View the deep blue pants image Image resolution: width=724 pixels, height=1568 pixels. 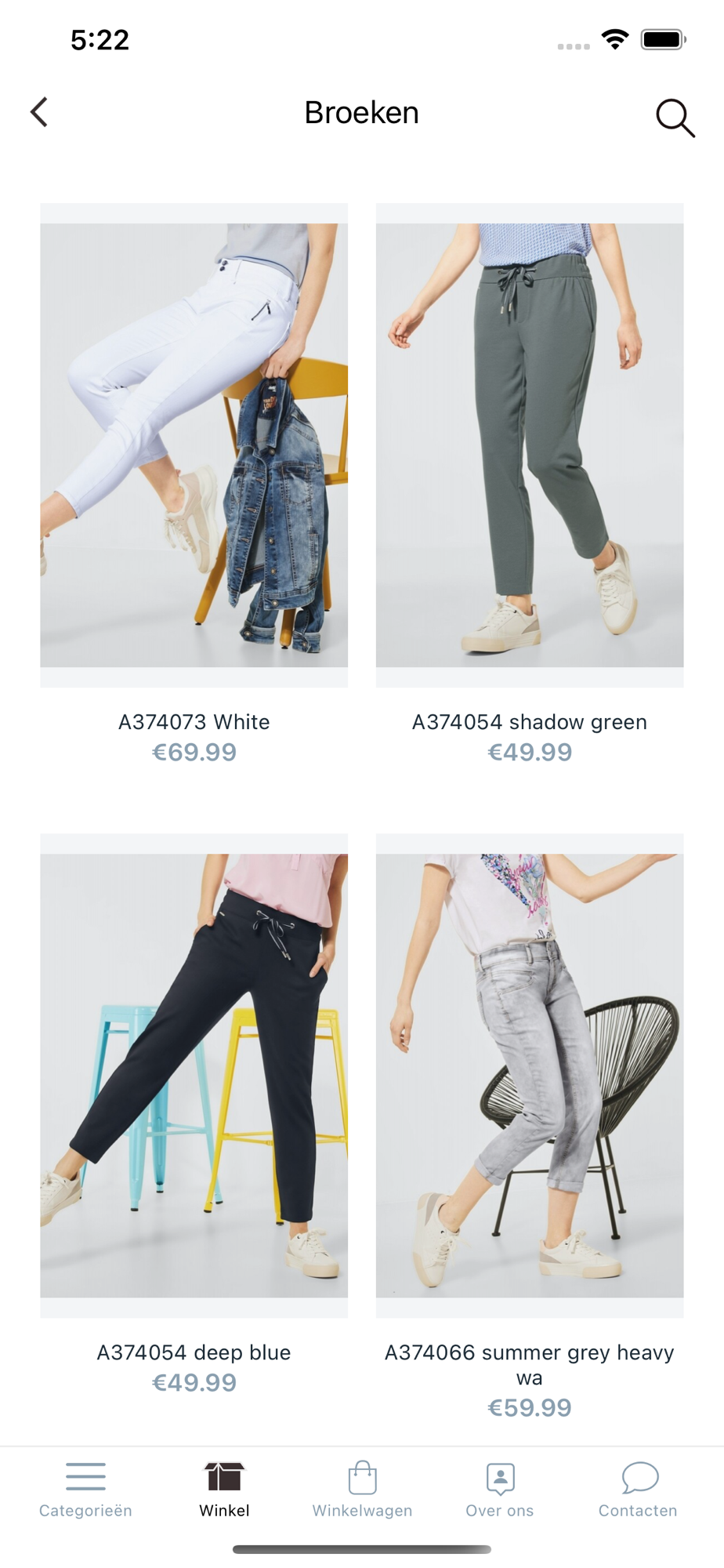(194, 1076)
